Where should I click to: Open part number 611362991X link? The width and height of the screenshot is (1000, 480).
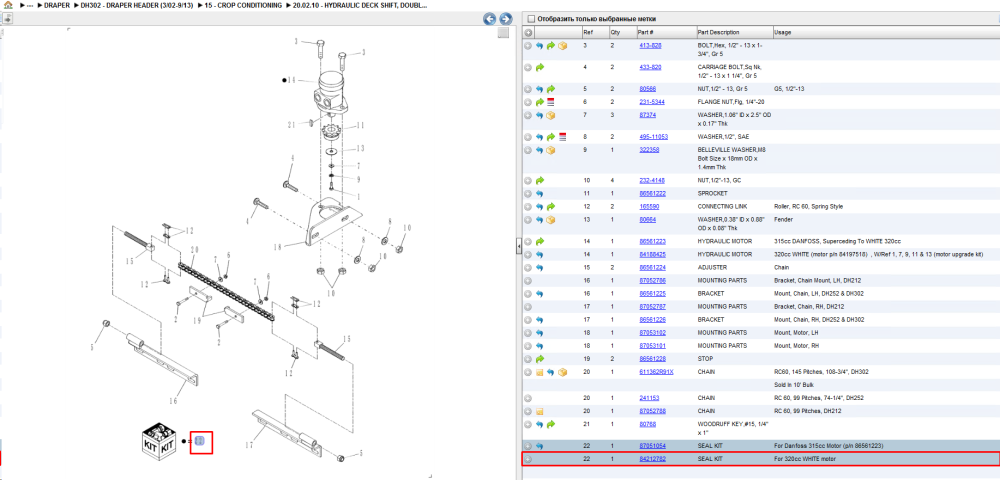coord(656,372)
